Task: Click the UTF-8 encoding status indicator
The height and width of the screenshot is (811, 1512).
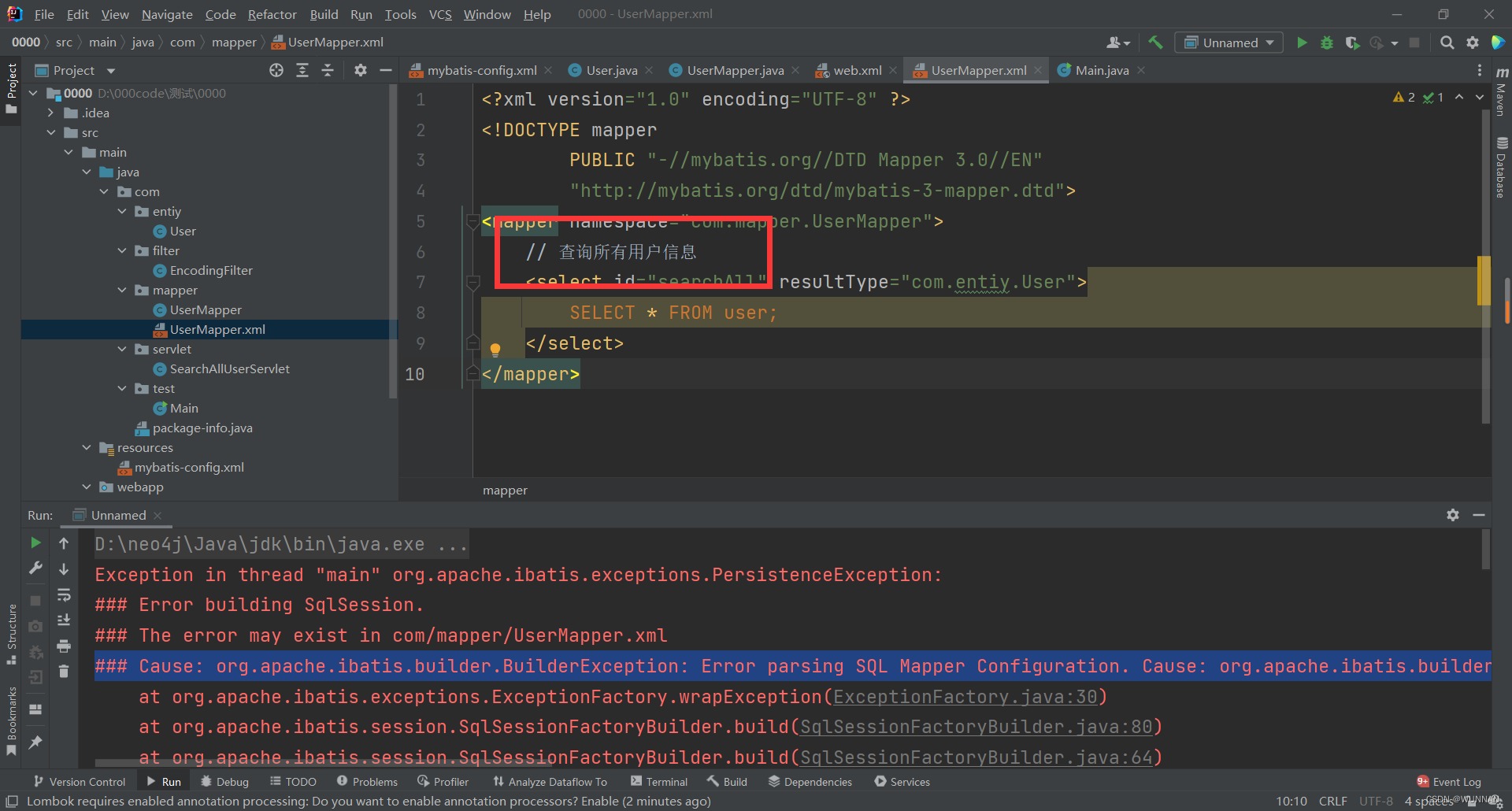Action: [x=1376, y=801]
